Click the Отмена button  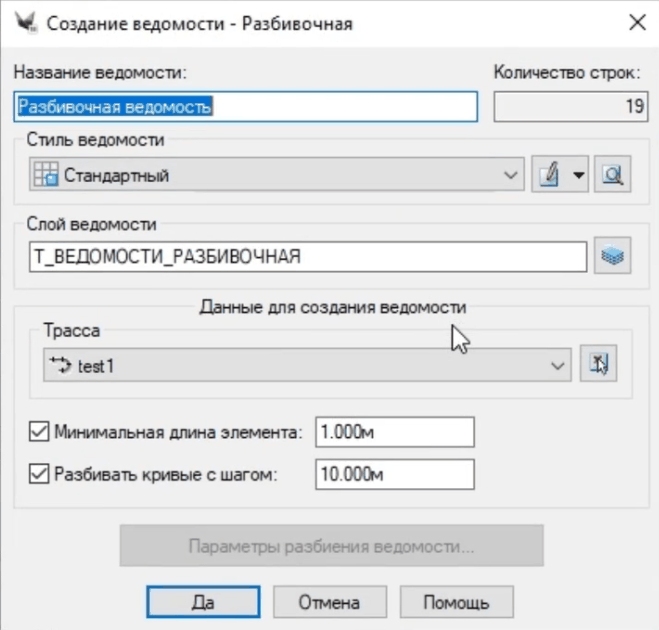click(x=330, y=602)
